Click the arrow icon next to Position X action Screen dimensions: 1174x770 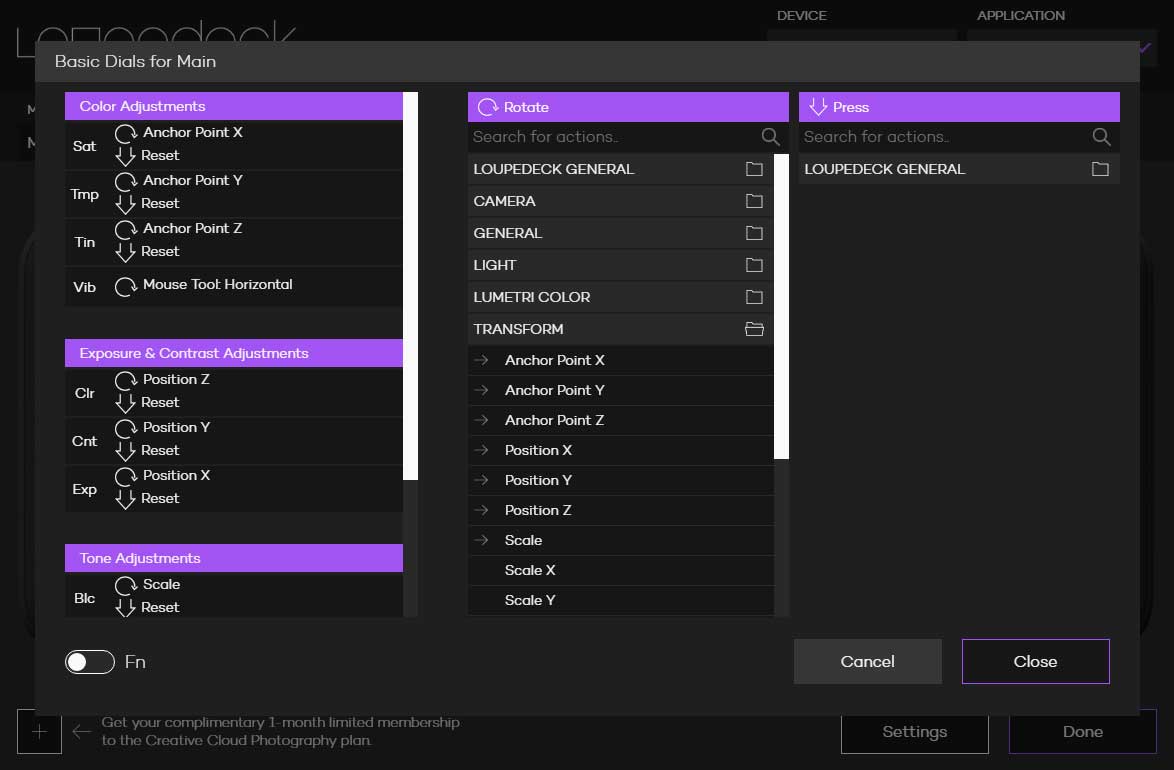[481, 450]
